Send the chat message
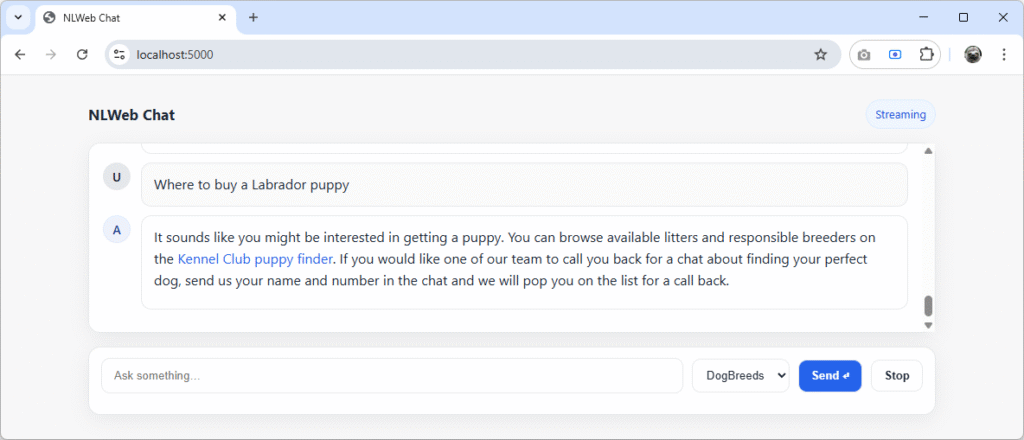Viewport: 1024px width, 440px height. 830,376
